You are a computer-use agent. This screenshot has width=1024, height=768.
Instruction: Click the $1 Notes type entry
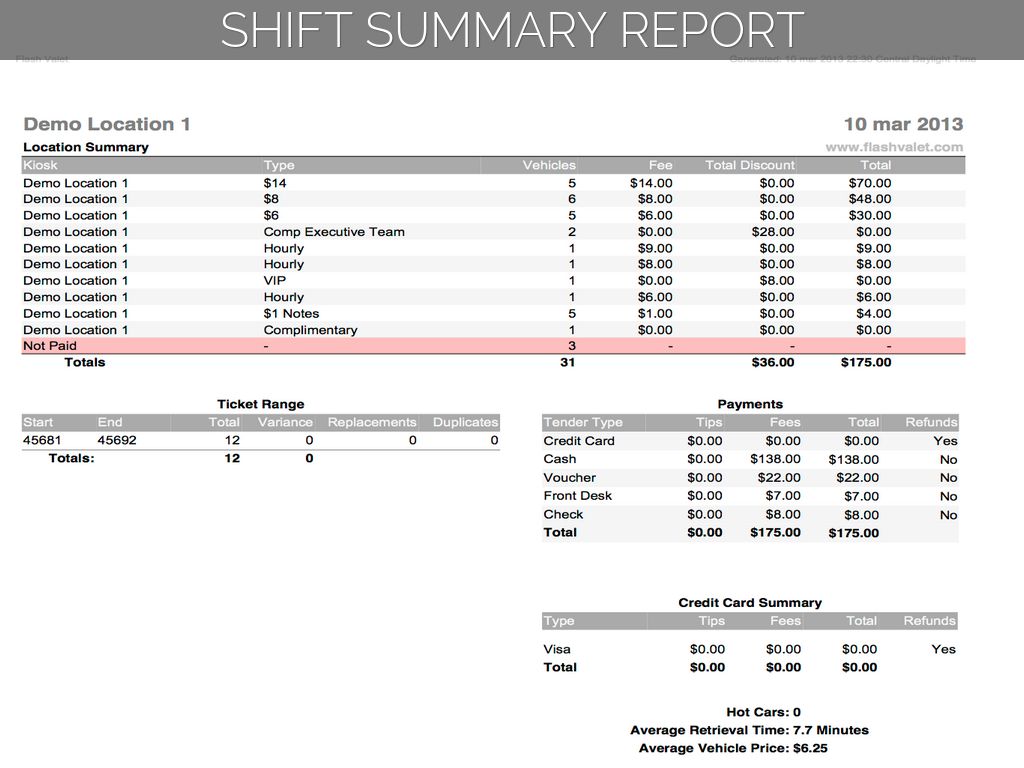(x=291, y=314)
